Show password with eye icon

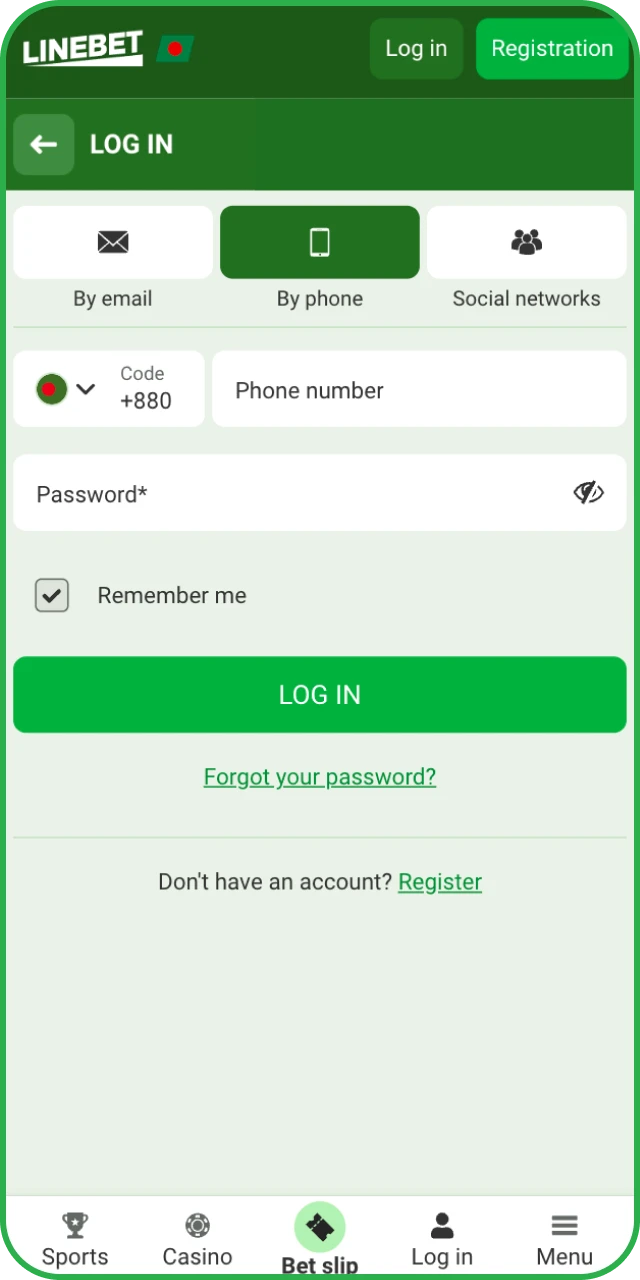pos(588,492)
